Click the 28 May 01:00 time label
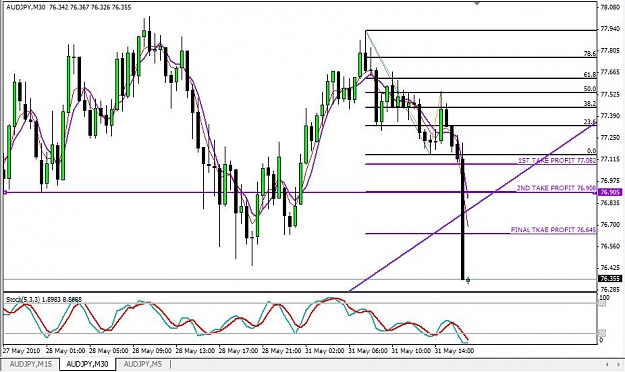625x372 pixels. pyautogui.click(x=65, y=351)
